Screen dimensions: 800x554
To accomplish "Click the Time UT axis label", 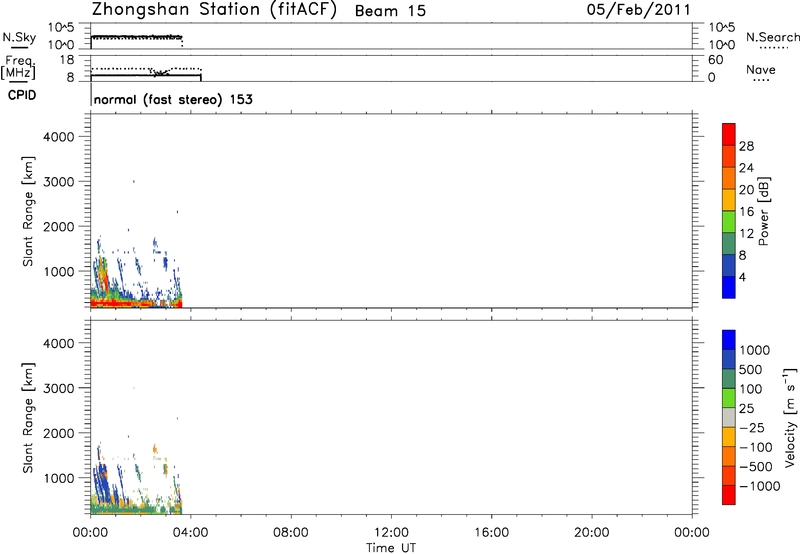I will pos(391,548).
